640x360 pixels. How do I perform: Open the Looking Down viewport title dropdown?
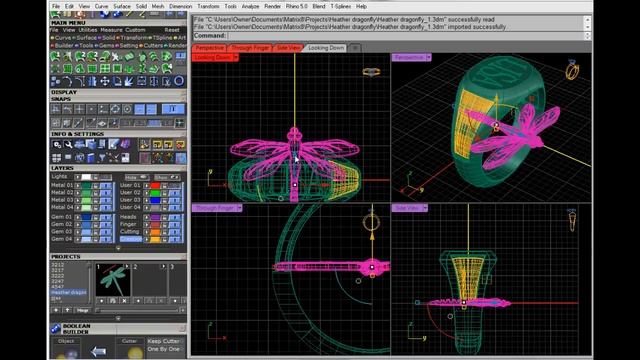click(x=236, y=58)
